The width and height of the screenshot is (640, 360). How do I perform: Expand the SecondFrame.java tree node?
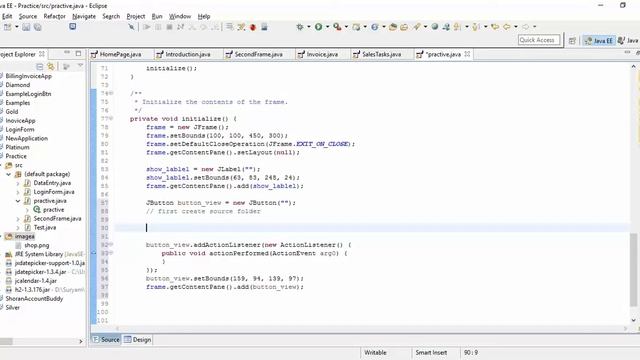pyautogui.click(x=18, y=219)
